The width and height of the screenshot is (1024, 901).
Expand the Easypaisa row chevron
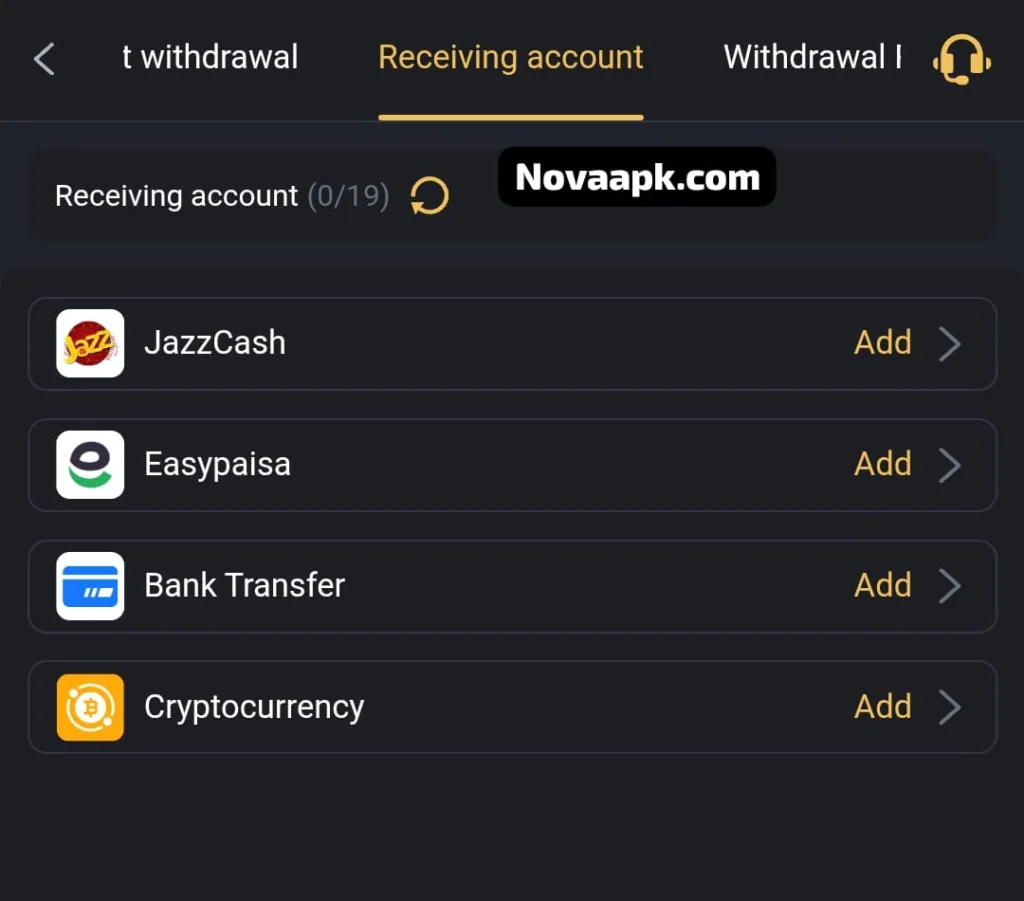[x=949, y=464]
